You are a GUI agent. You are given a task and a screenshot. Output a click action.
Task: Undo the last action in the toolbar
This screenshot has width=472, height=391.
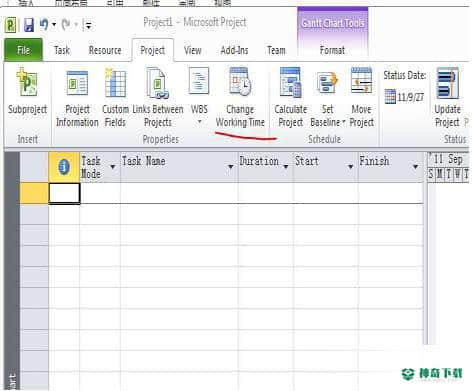(44, 24)
